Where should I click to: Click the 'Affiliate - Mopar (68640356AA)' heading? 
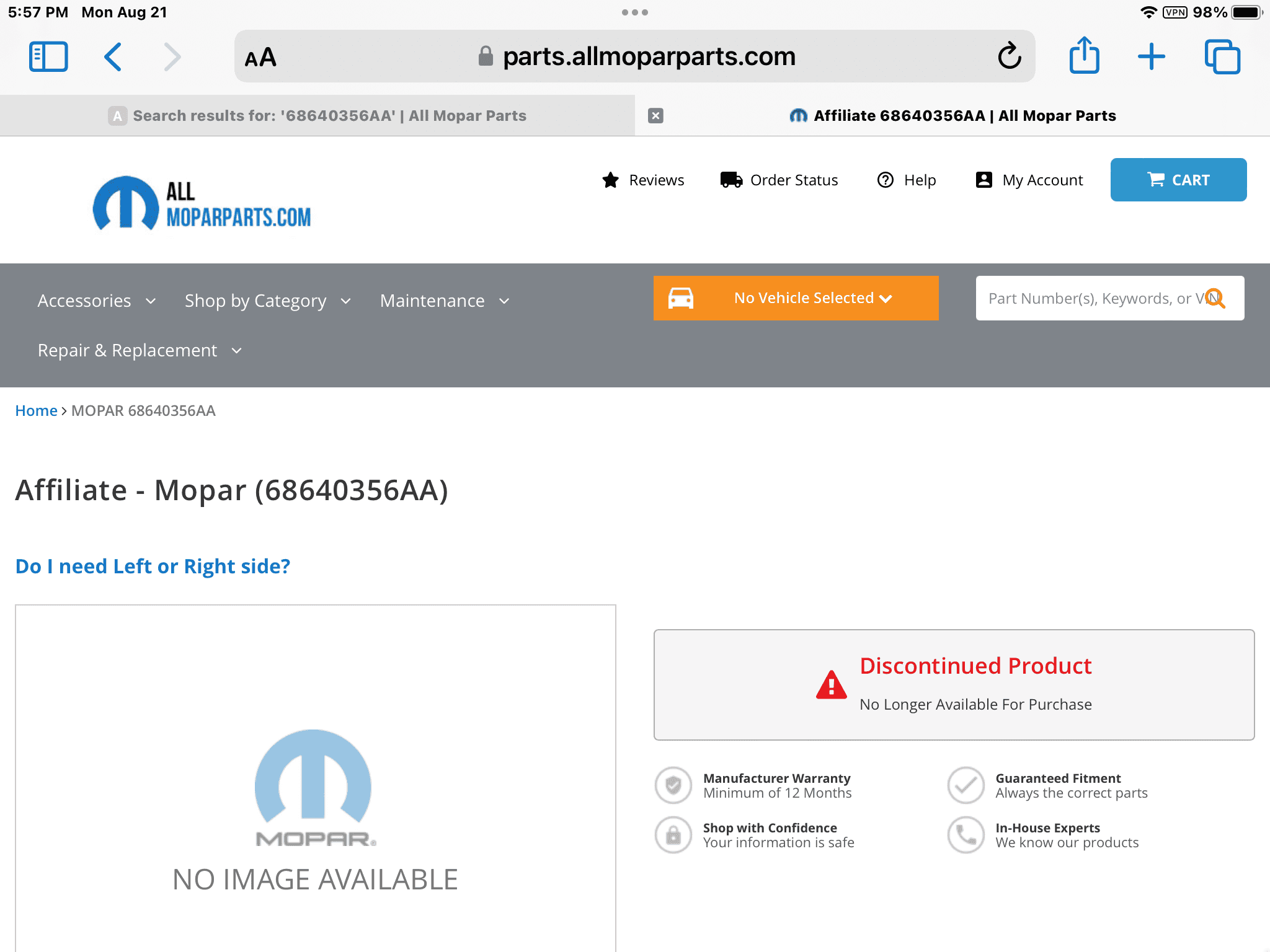click(x=232, y=490)
